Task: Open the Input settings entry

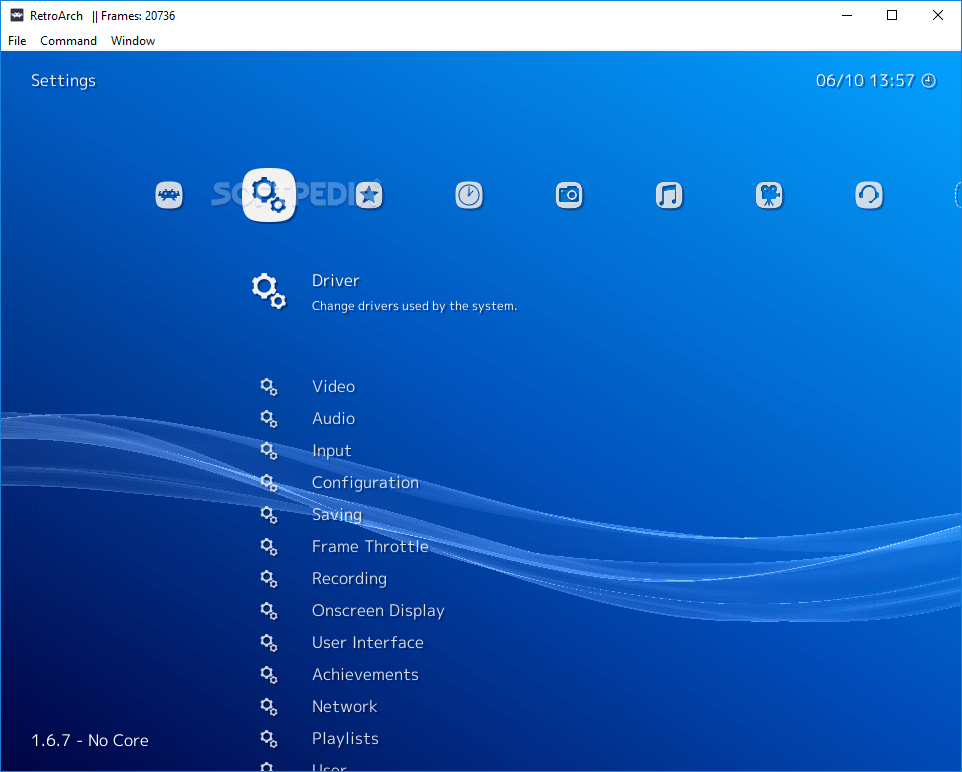Action: (x=331, y=450)
